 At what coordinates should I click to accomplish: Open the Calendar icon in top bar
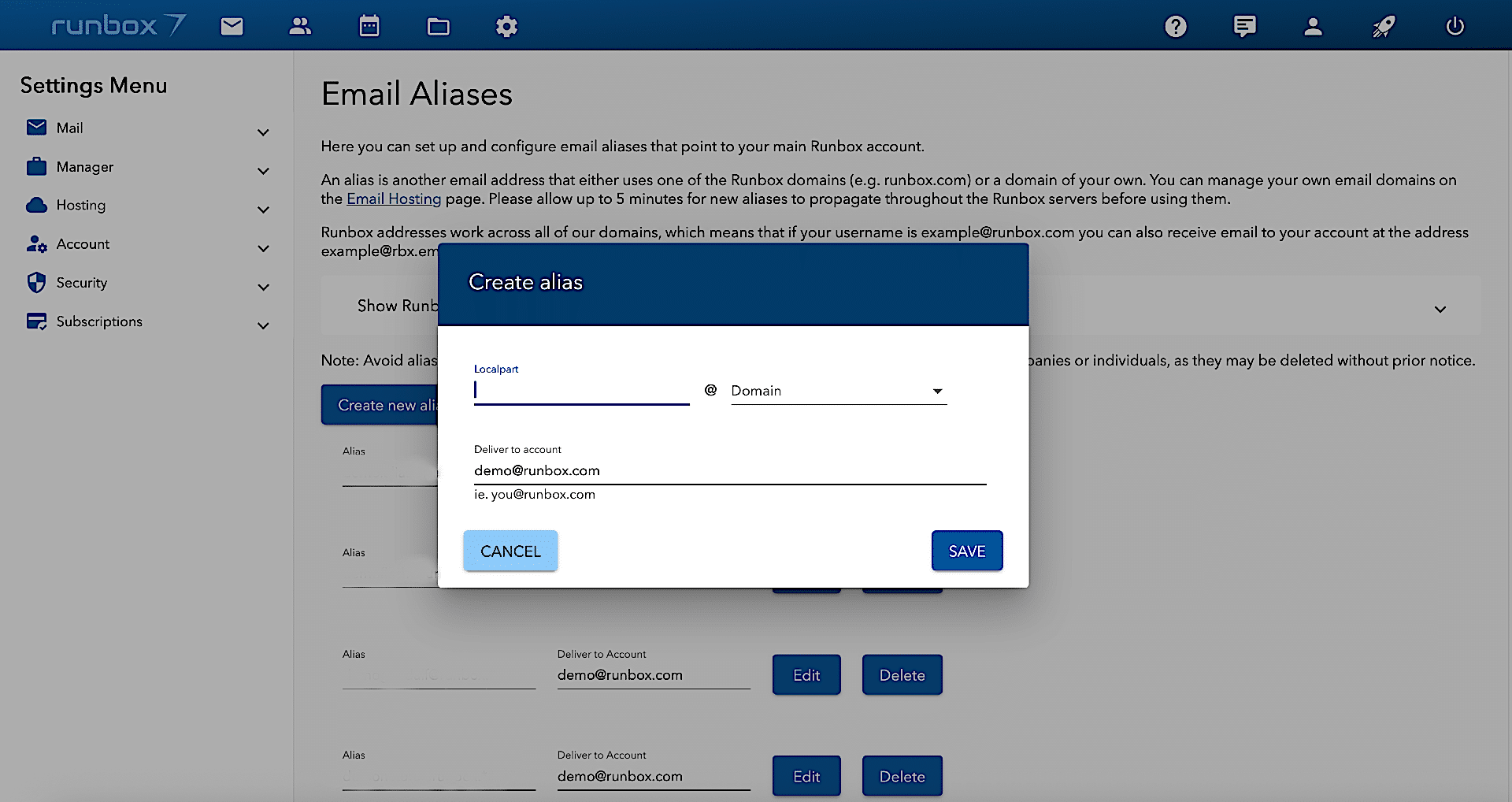[369, 27]
